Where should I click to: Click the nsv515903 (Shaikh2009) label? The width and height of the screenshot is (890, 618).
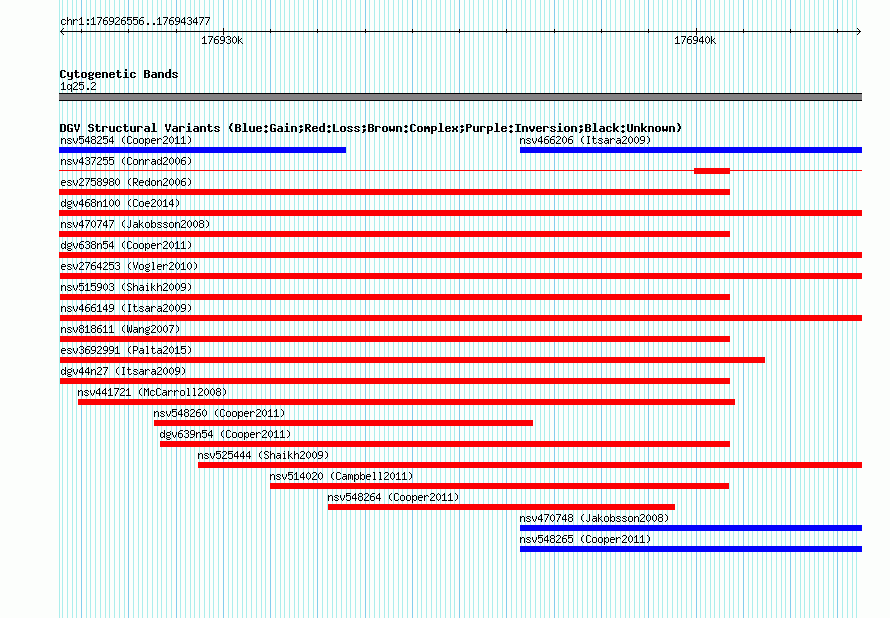[126, 287]
